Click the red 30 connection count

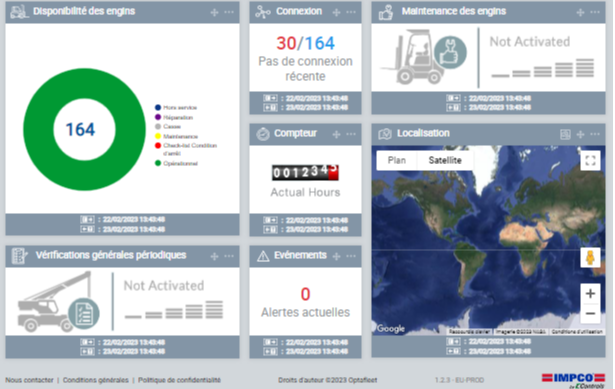point(286,43)
